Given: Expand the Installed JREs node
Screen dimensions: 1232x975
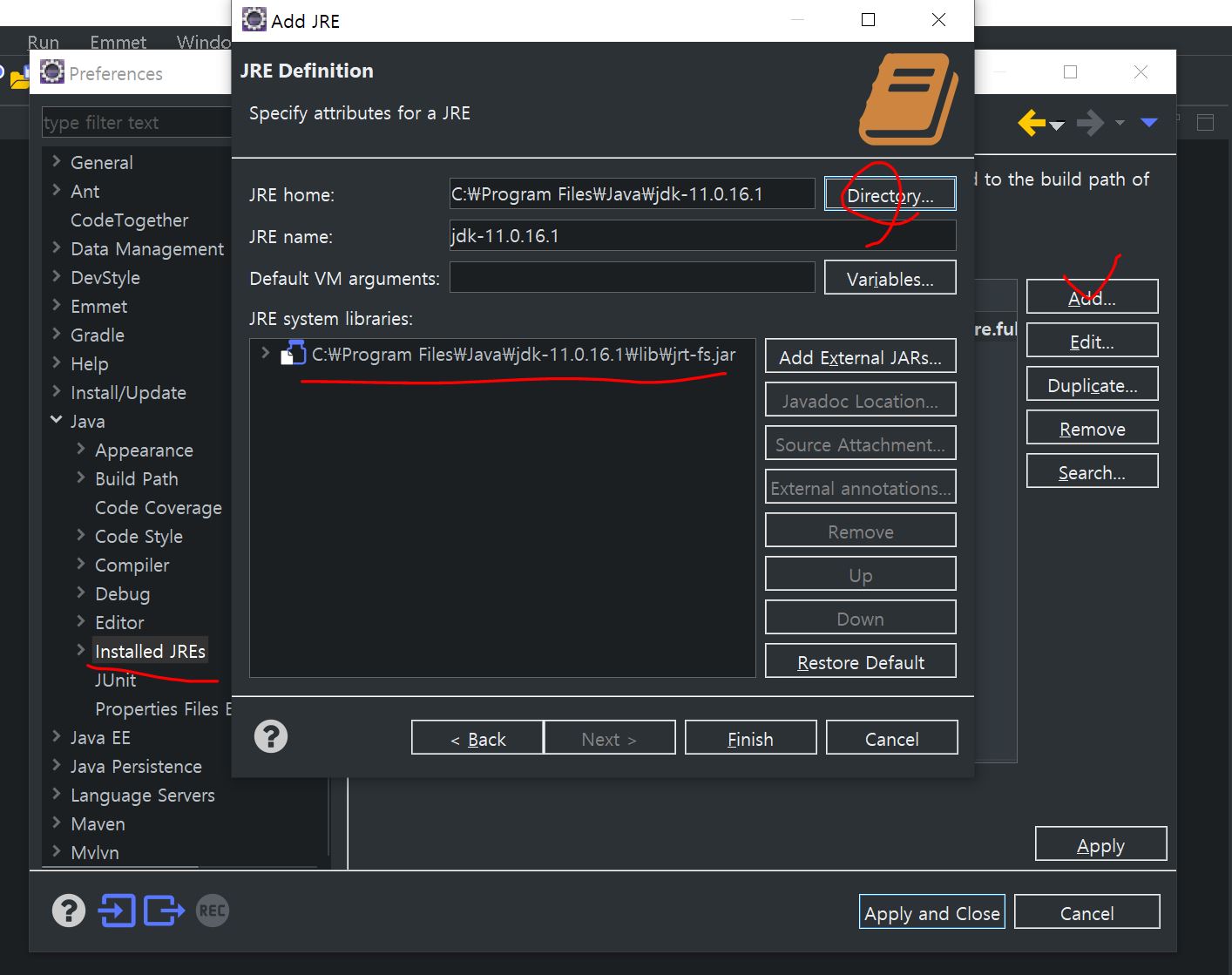Looking at the screenshot, I should (x=81, y=650).
